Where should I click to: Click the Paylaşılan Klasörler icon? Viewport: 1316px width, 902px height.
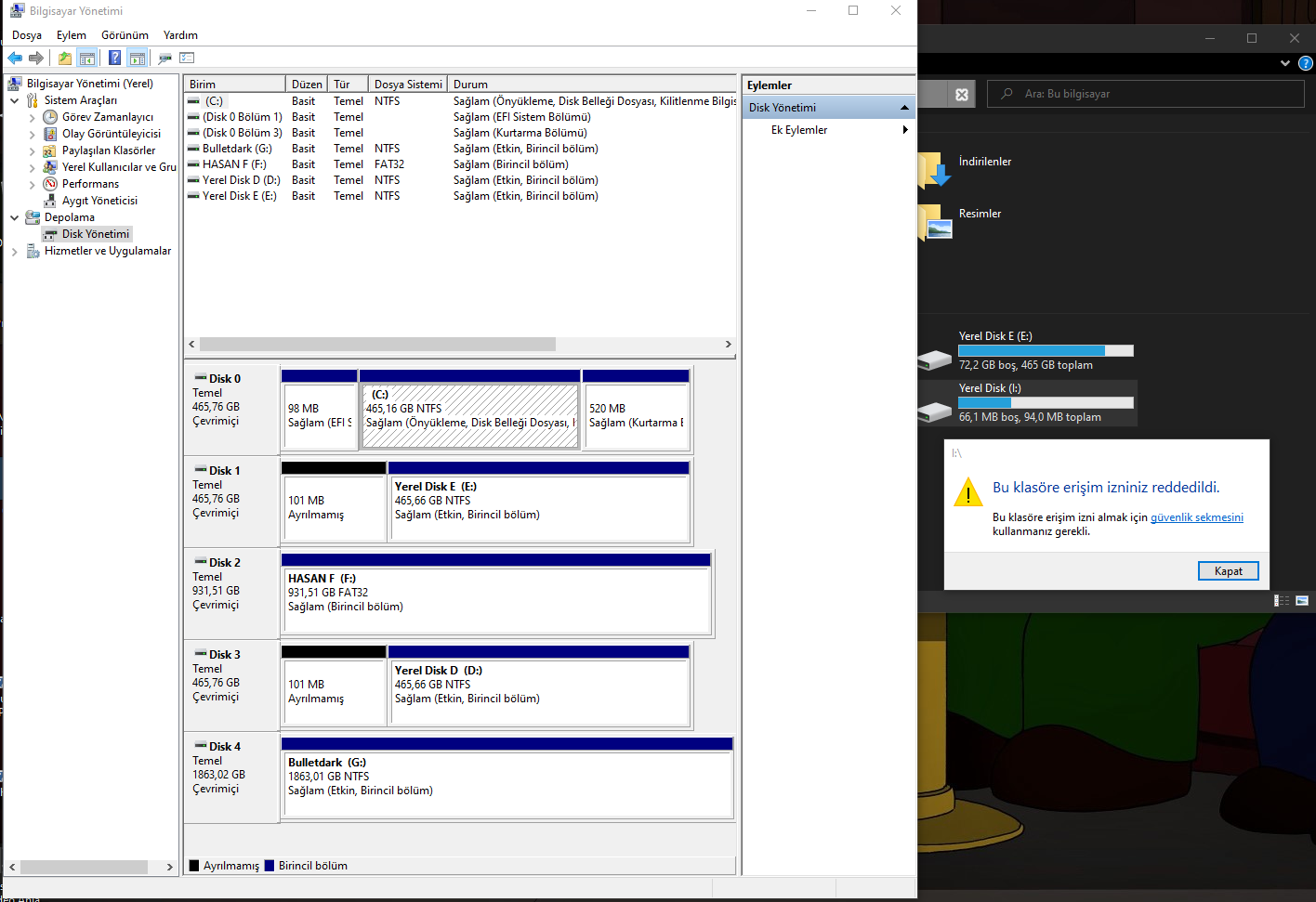(50, 150)
